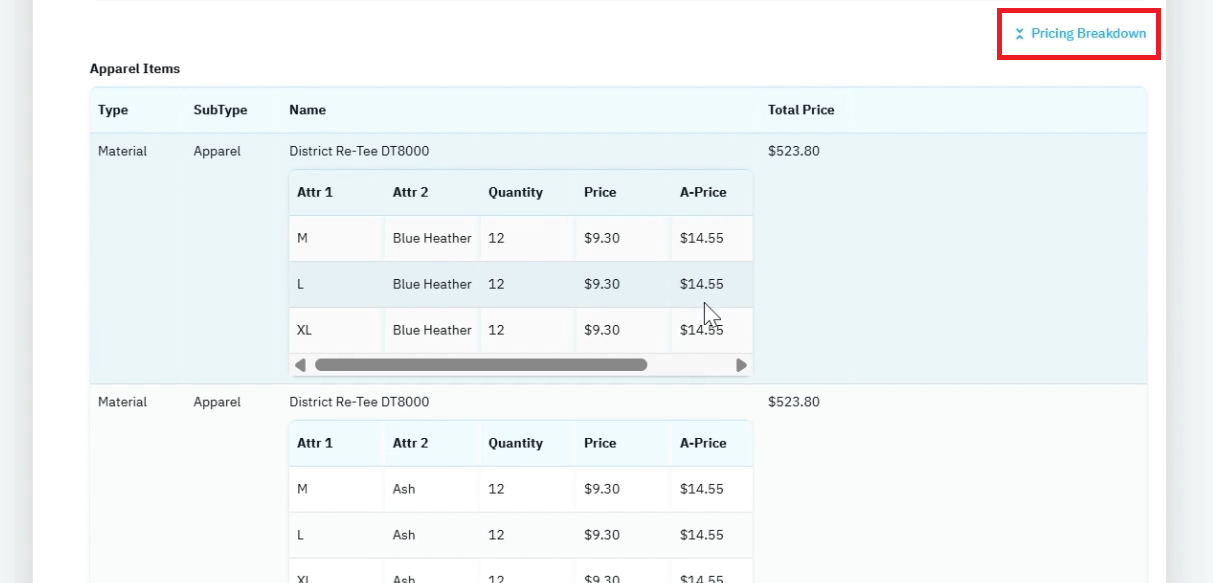
Task: Click right arrow of horizontal scrollbar
Action: 741,365
